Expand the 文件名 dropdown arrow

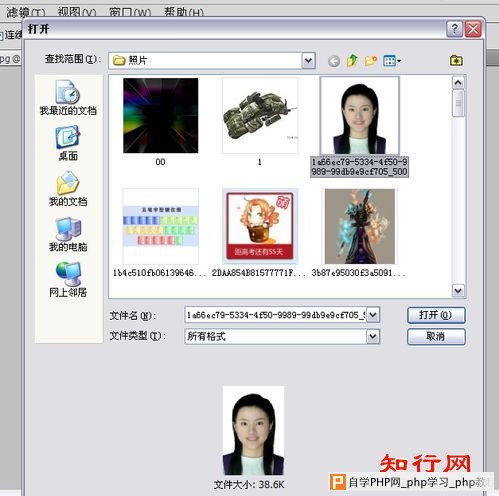(x=373, y=315)
